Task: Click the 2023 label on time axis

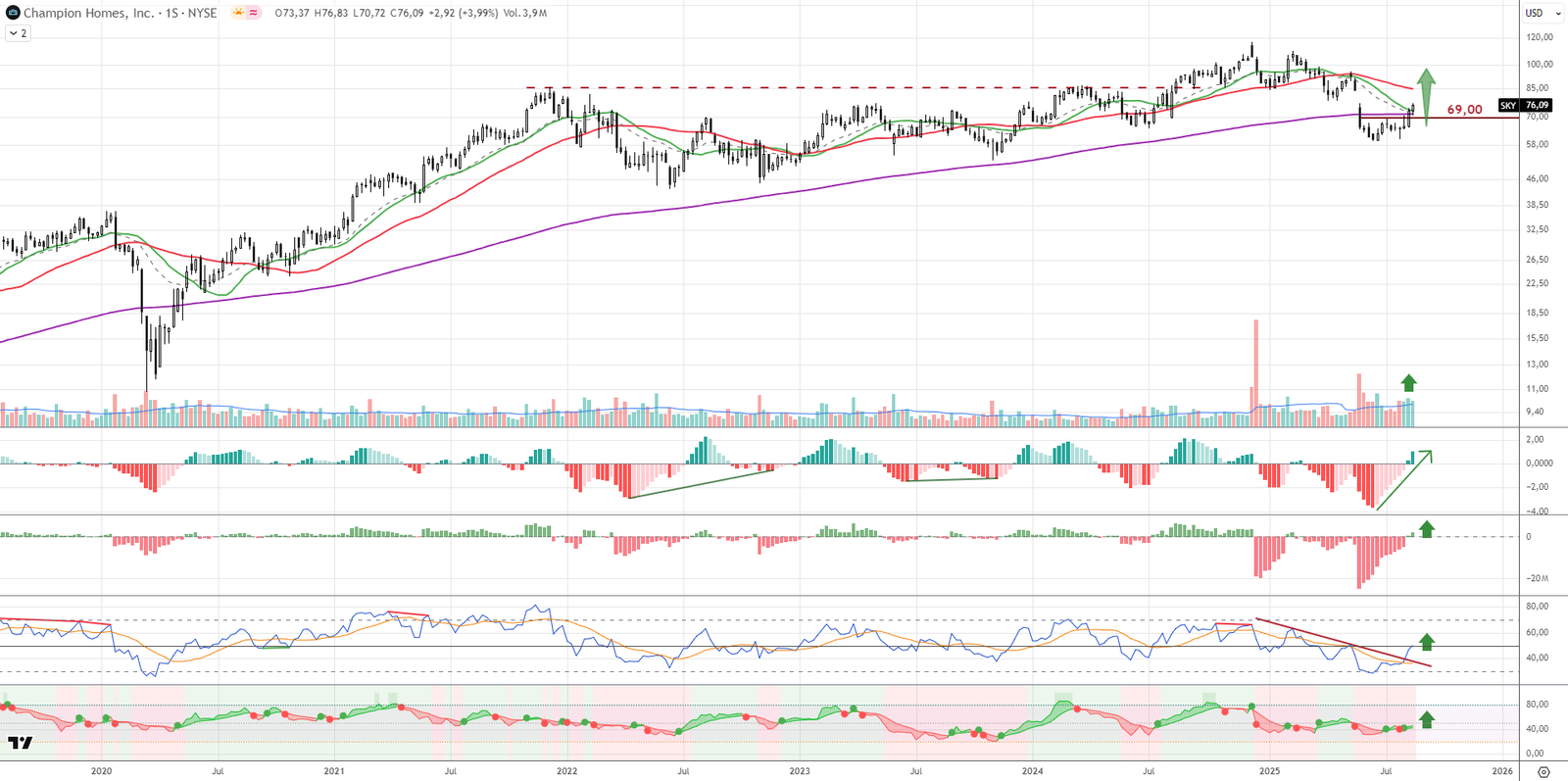Action: tap(800, 771)
